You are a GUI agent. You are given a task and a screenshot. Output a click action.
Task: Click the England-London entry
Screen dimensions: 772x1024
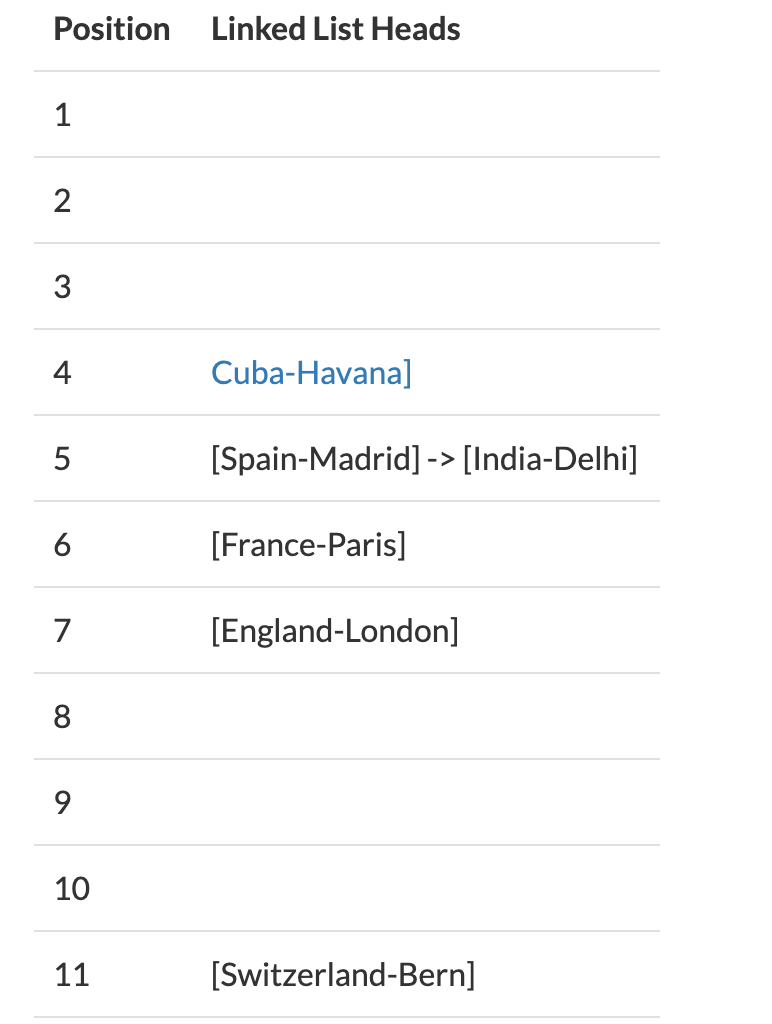[x=334, y=632]
